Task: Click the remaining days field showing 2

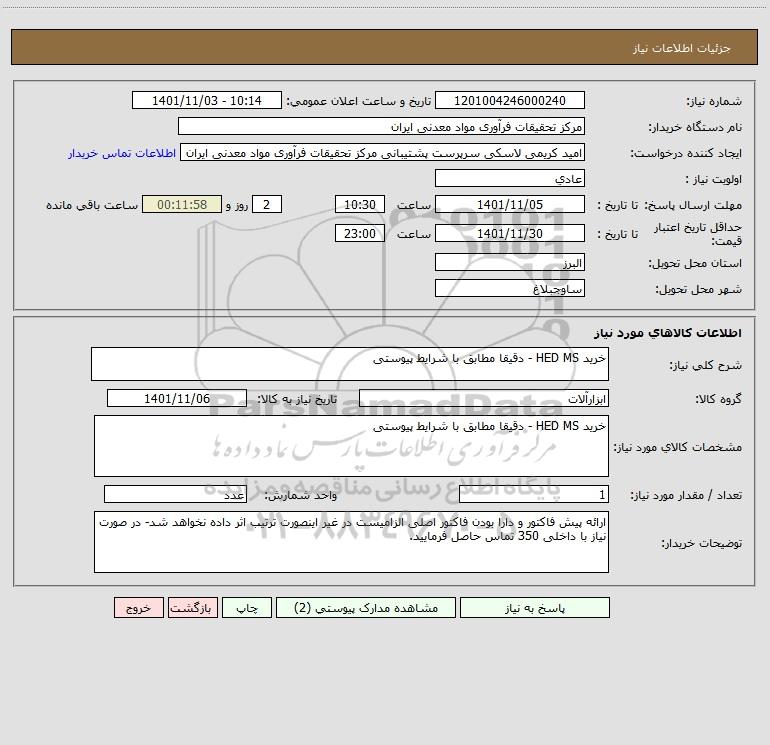Action: [267, 205]
